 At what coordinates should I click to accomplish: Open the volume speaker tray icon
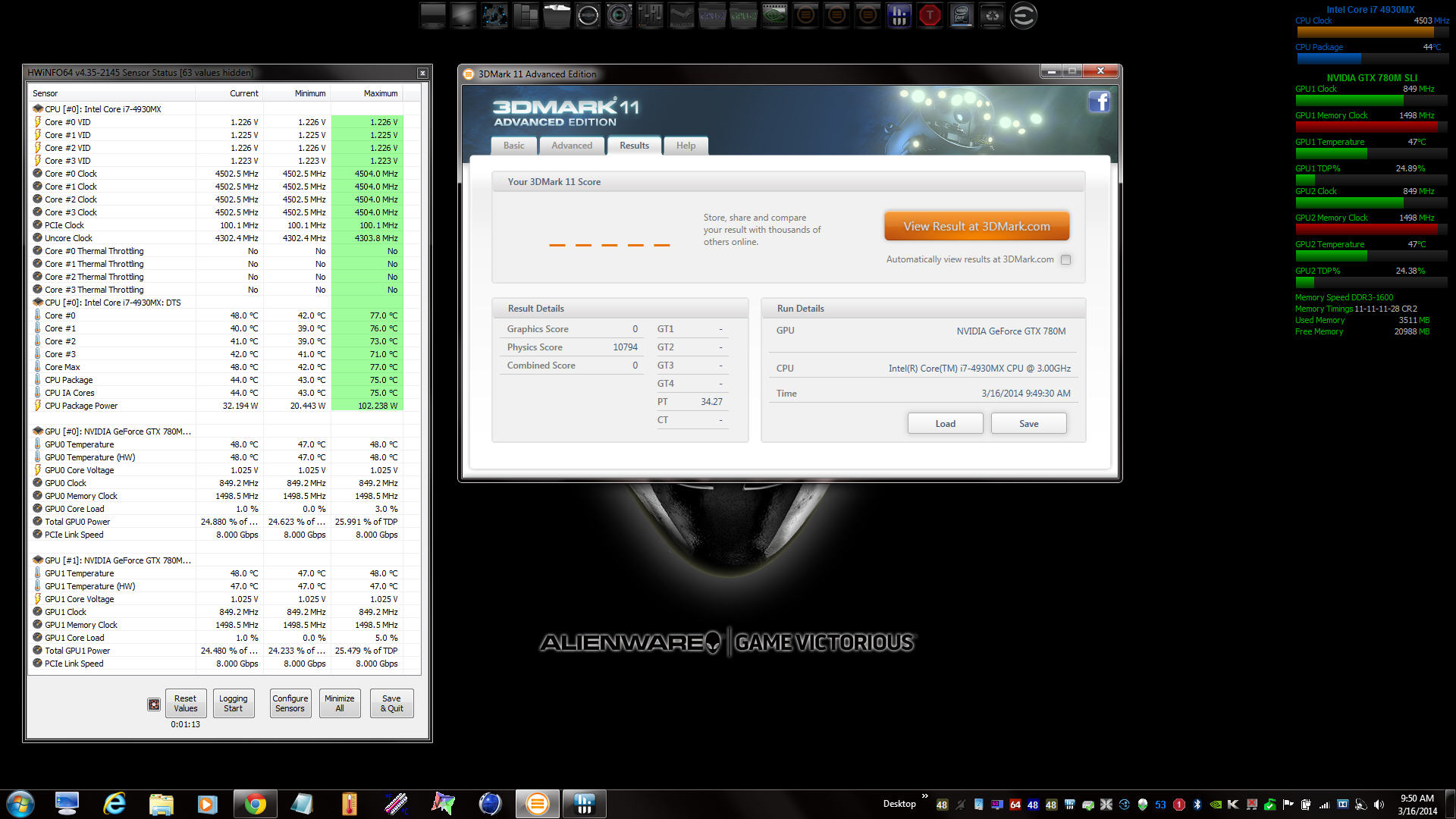click(1379, 805)
